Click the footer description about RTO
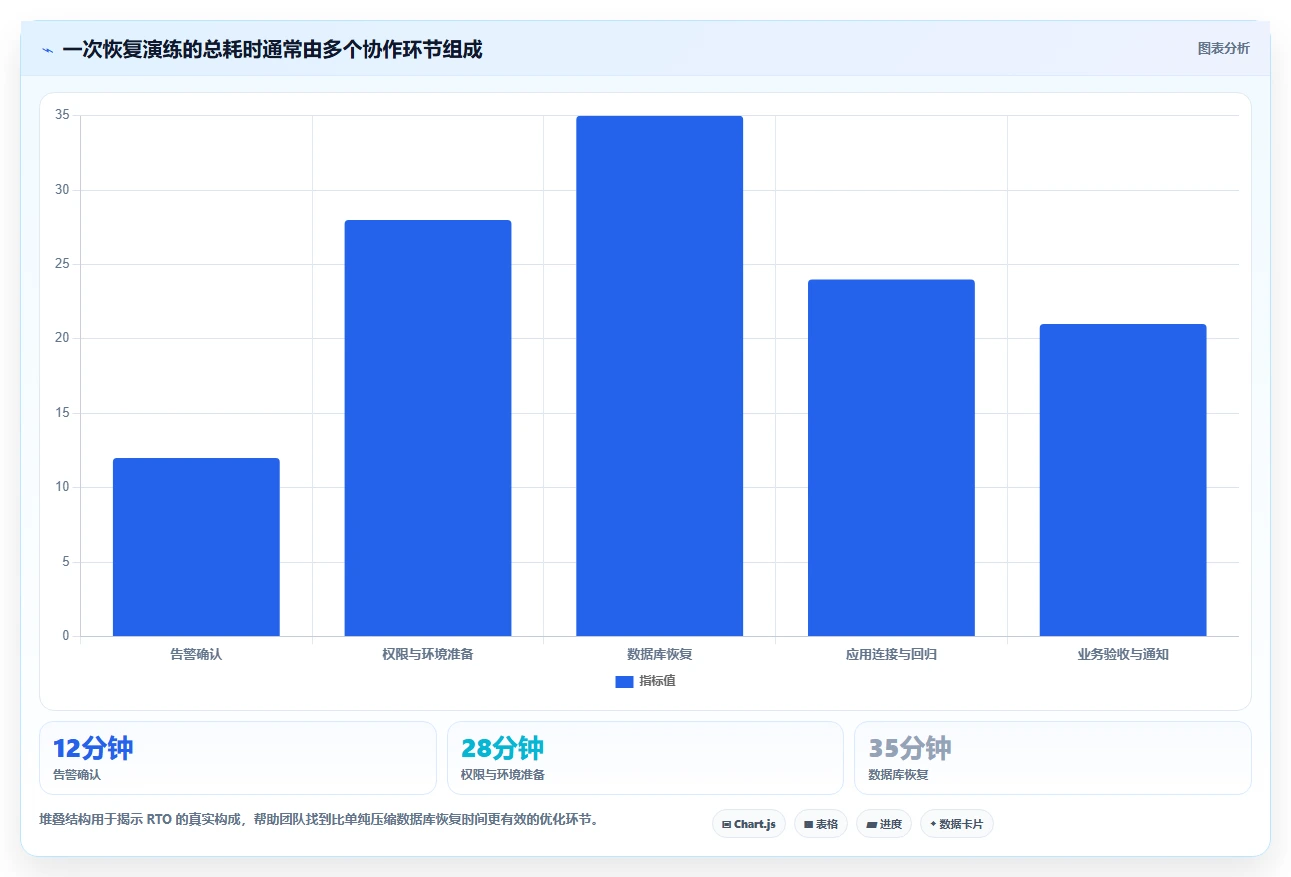Screen dimensions: 1291x877 (x=320, y=819)
